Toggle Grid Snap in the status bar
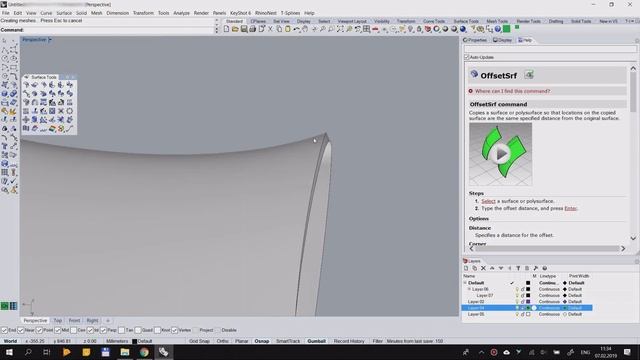640x360 pixels. [x=199, y=341]
